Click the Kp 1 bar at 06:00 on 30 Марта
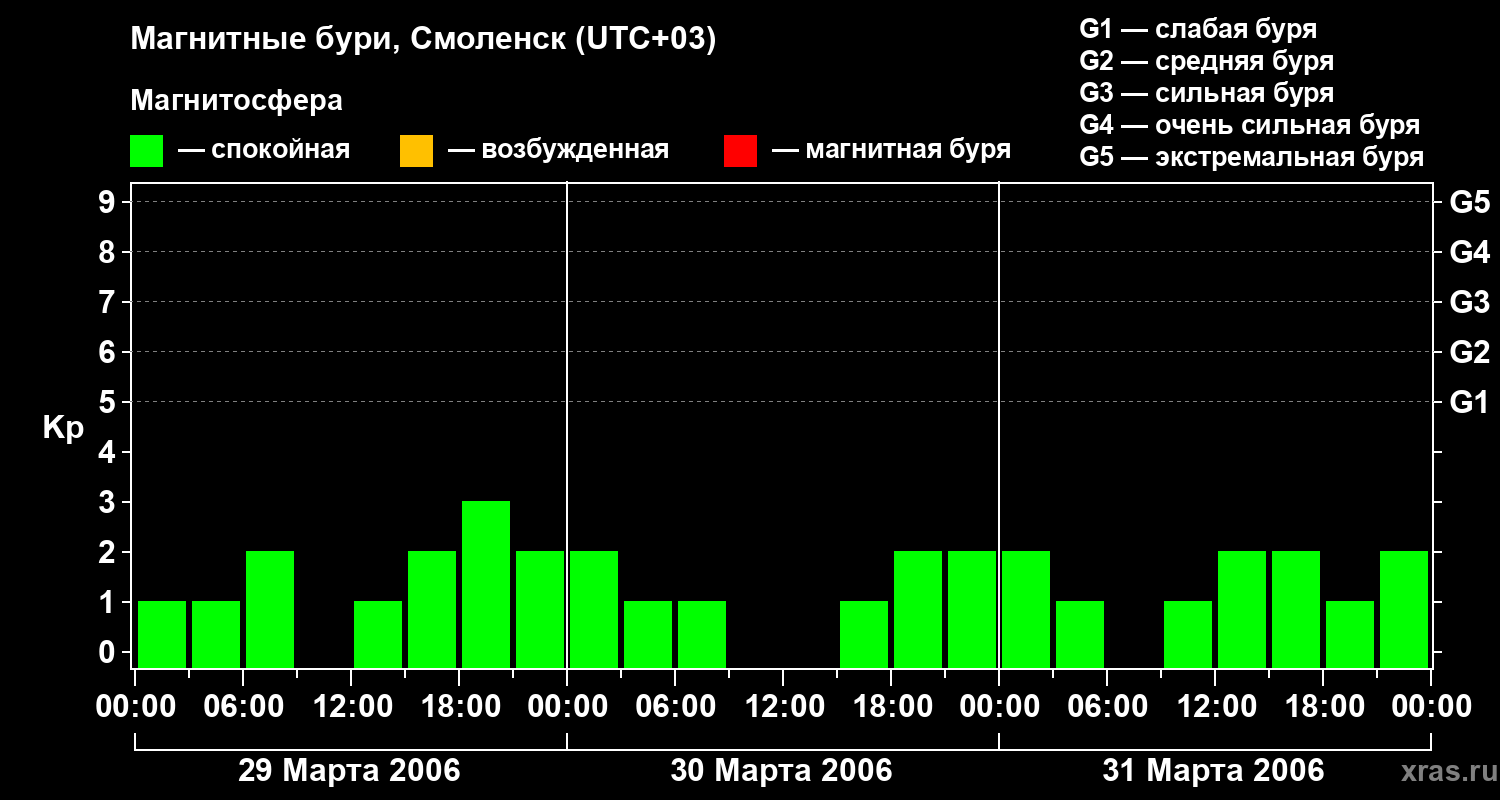Viewport: 1500px width, 800px height. [x=702, y=634]
